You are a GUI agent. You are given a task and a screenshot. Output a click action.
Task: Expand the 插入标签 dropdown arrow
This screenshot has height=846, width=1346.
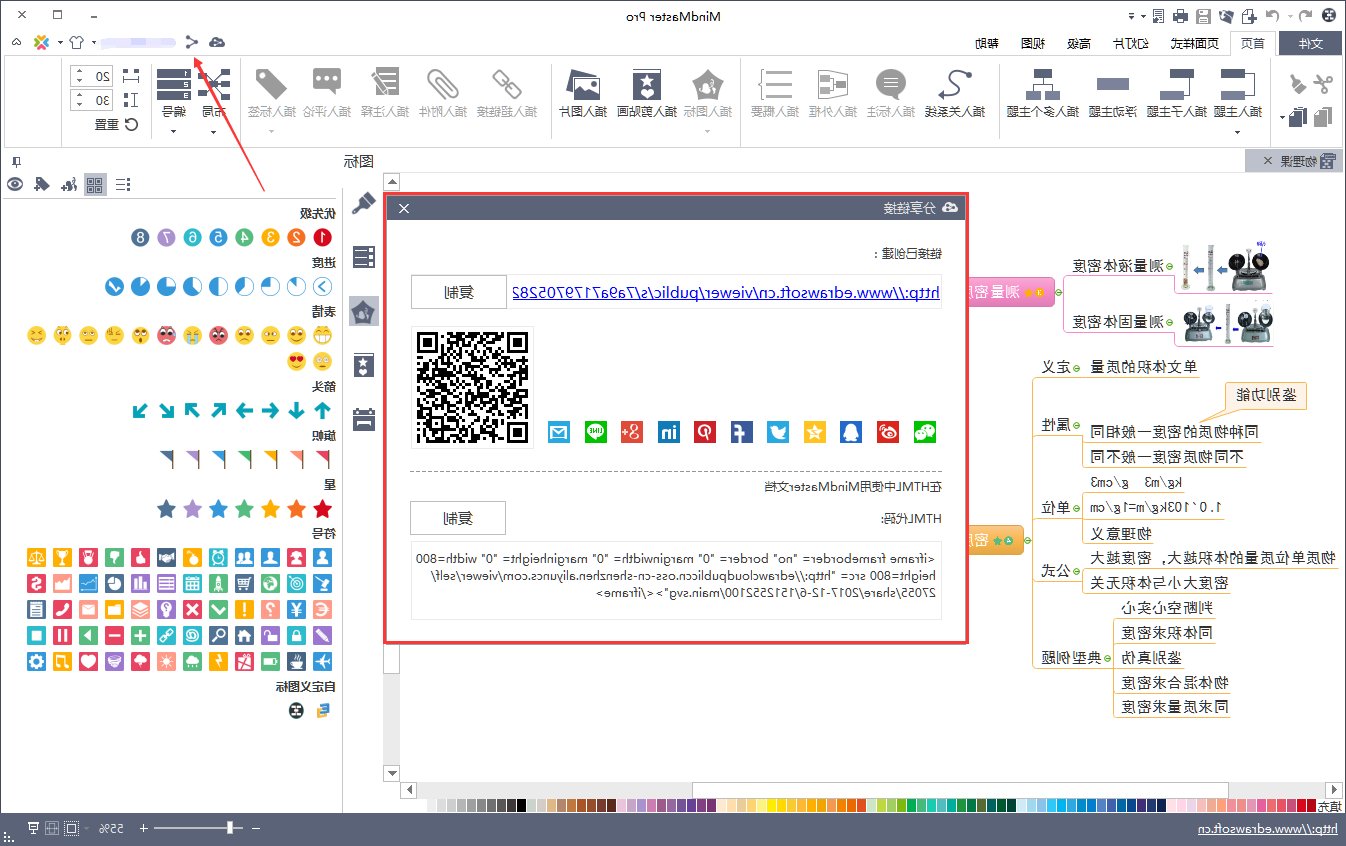point(270,131)
